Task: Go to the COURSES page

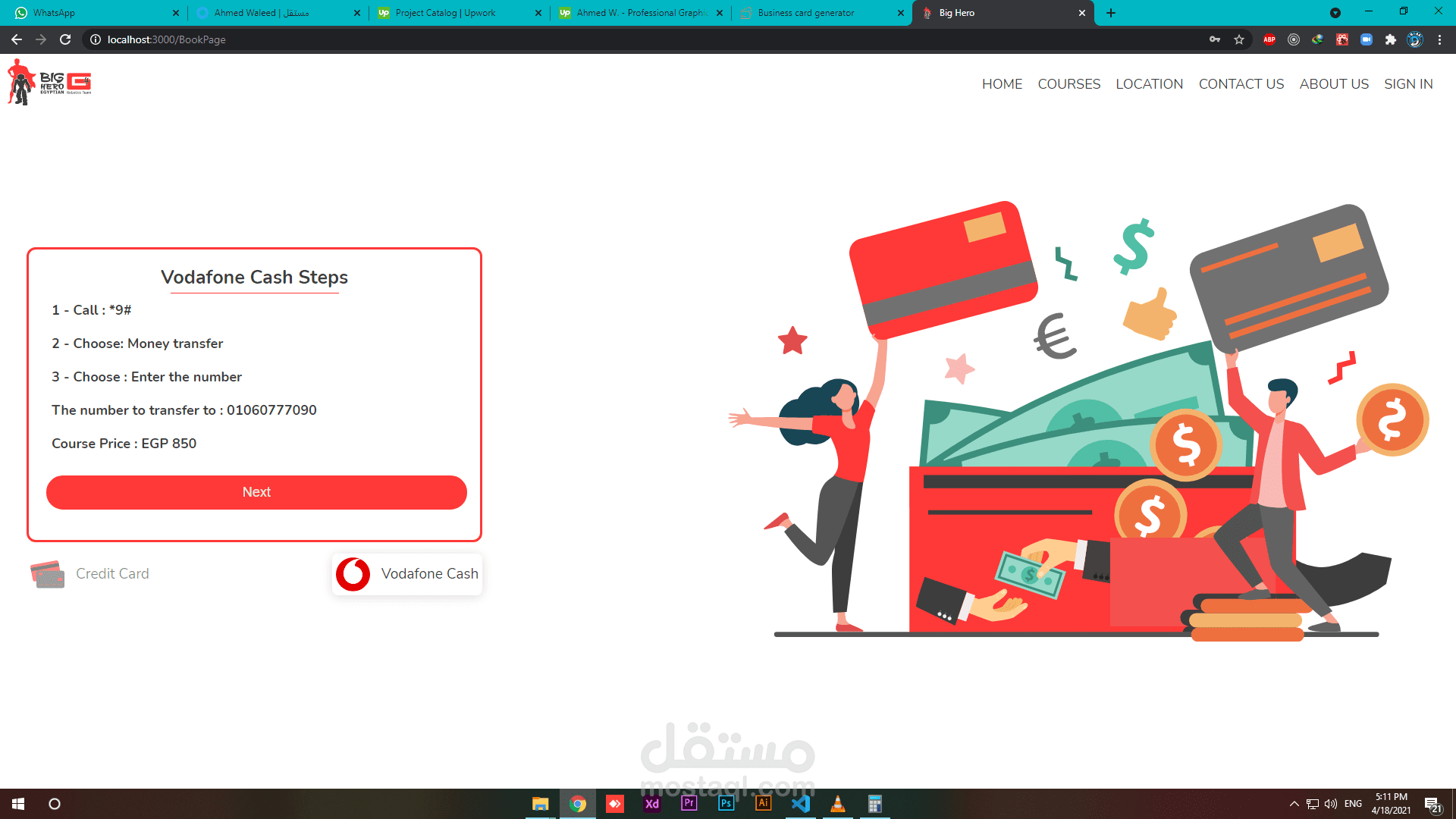Action: tap(1068, 84)
